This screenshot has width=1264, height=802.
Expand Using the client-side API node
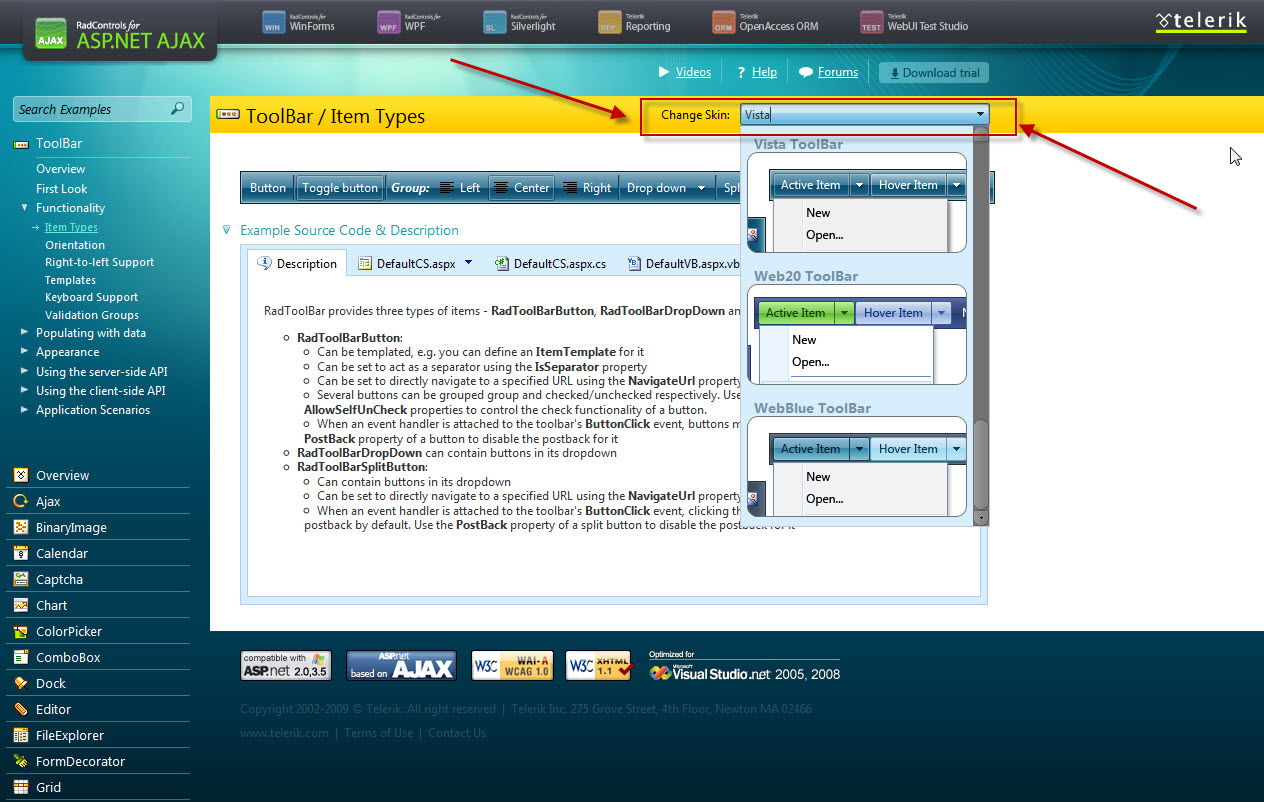click(24, 391)
